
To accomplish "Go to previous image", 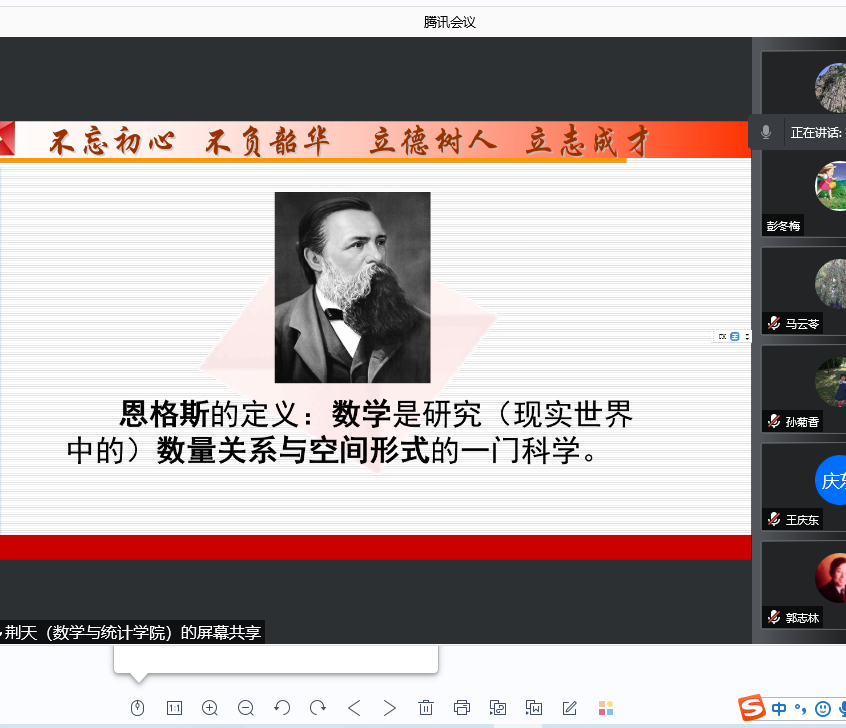I will [x=354, y=708].
